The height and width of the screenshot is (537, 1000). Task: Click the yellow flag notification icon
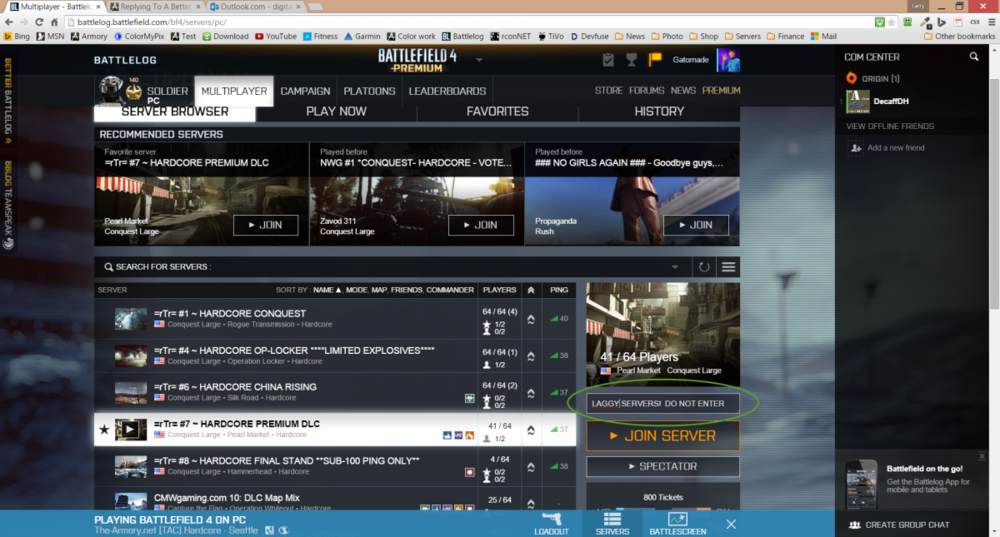pos(656,60)
